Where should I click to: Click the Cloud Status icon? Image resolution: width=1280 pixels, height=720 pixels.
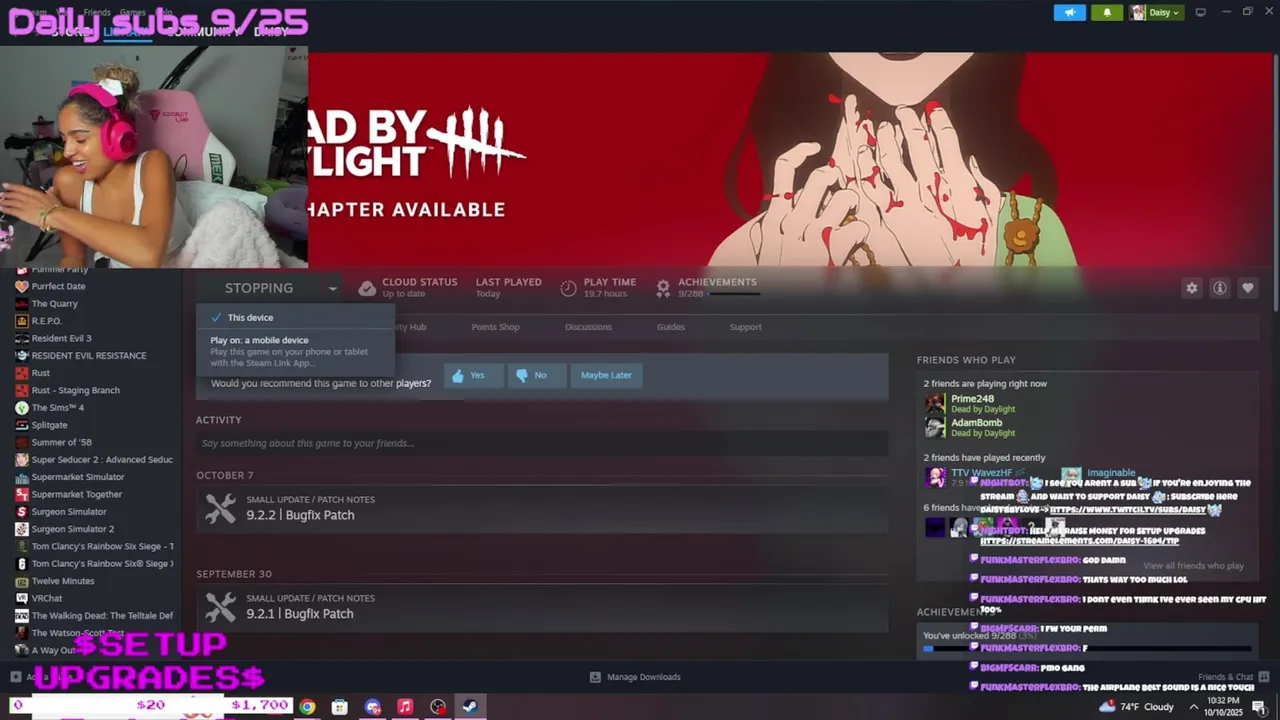tap(367, 288)
